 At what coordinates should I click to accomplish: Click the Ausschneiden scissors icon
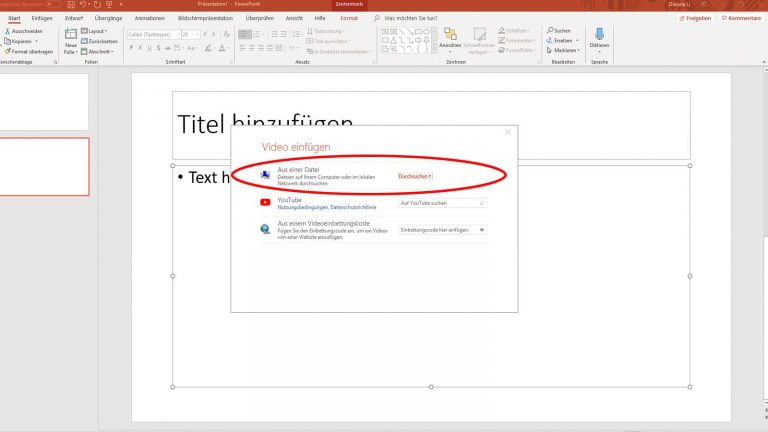pos(7,31)
